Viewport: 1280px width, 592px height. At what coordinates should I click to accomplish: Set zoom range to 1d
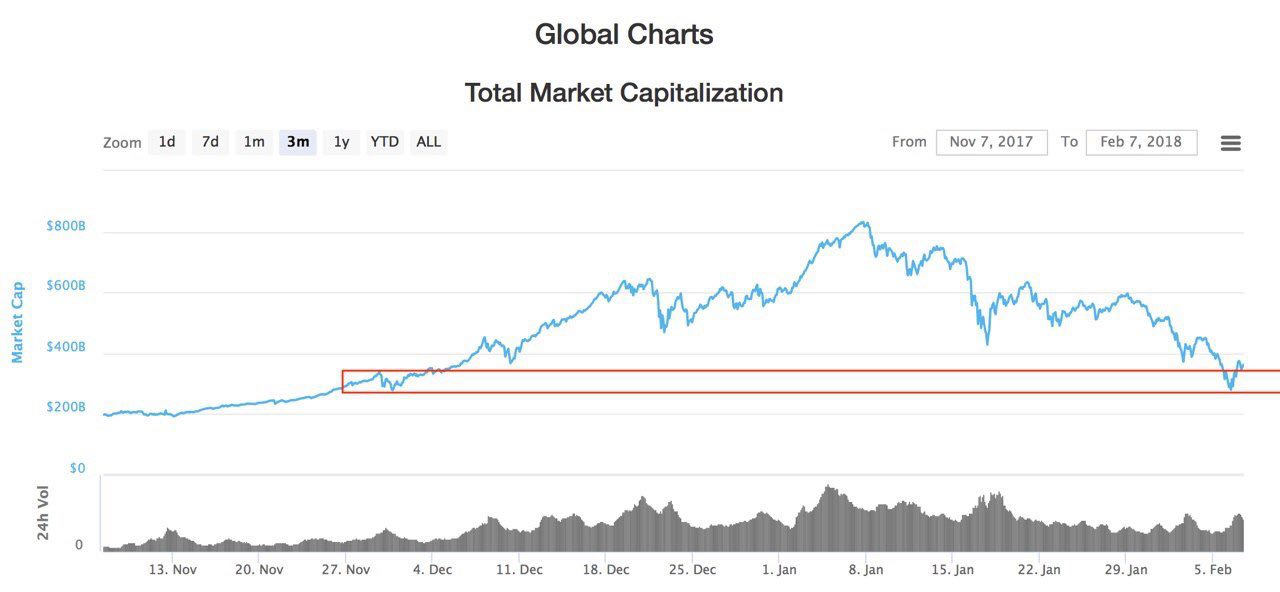(x=167, y=142)
